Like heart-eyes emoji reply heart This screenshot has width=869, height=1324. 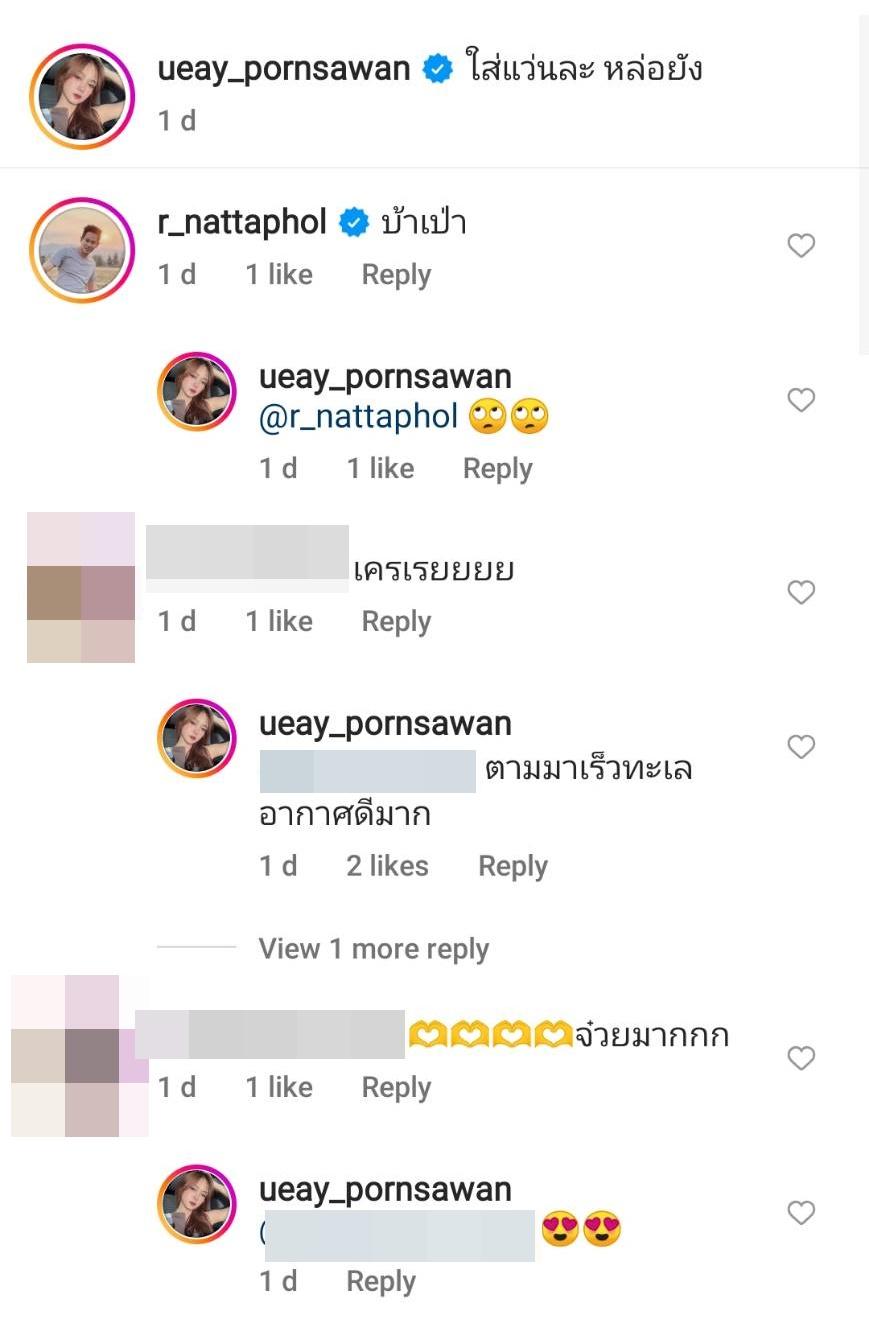coord(801,1213)
